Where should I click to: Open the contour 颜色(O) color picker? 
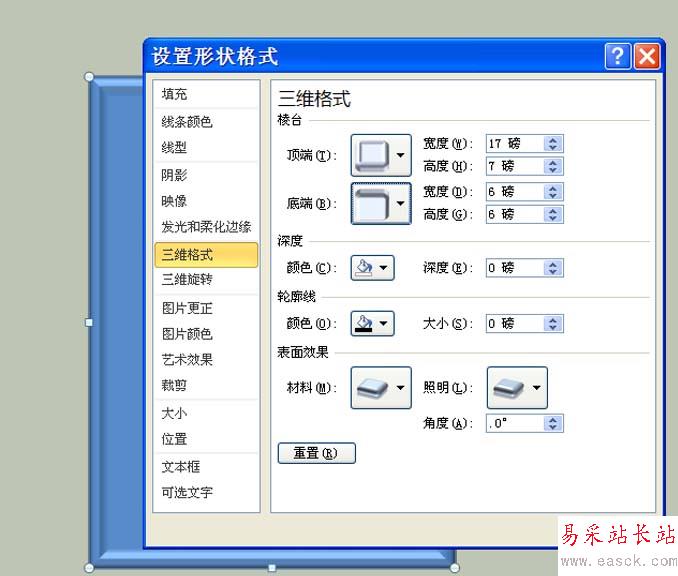click(x=372, y=323)
